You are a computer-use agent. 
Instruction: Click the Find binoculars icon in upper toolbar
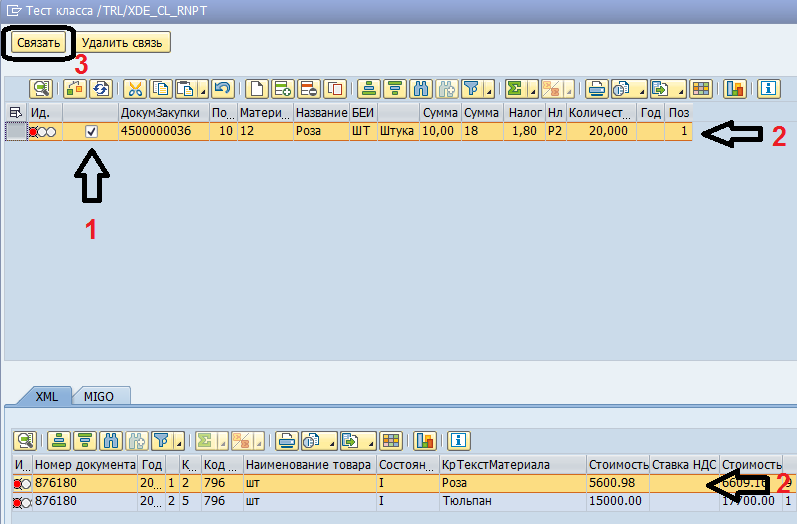423,89
